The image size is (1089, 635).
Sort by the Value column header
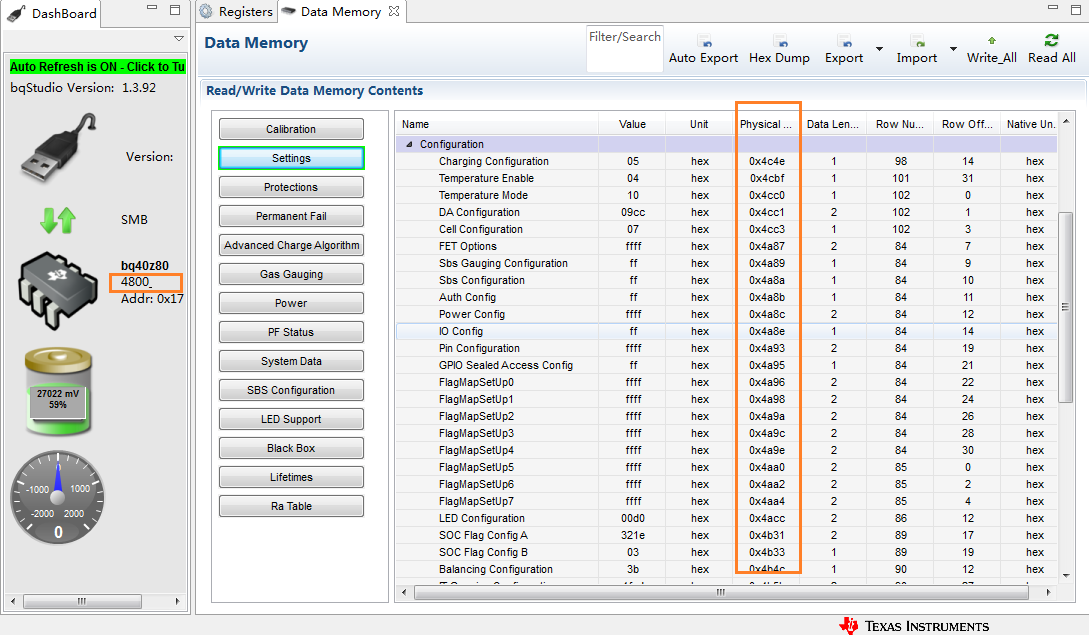(632, 124)
